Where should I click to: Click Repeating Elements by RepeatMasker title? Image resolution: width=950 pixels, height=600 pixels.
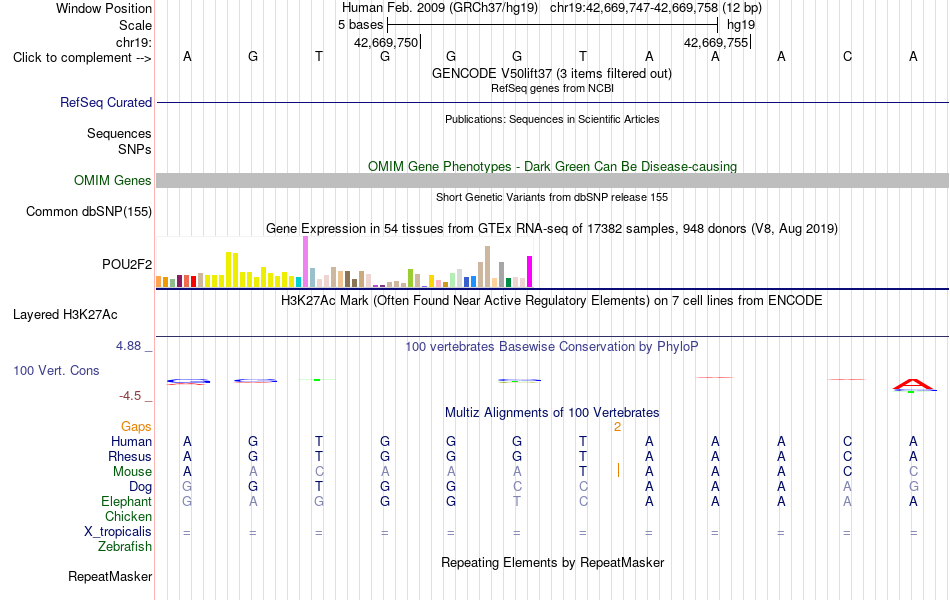552,562
